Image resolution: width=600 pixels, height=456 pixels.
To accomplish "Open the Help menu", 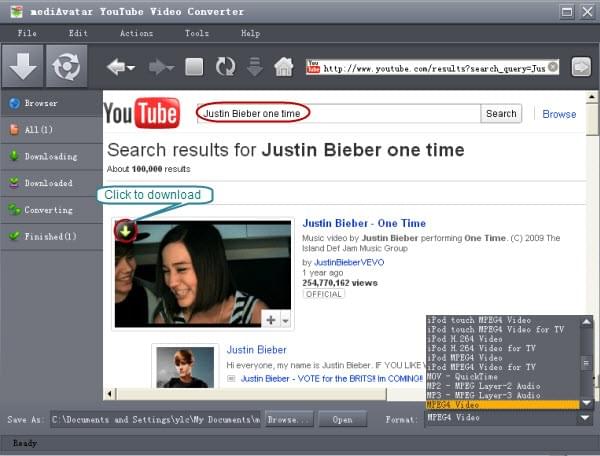I will (250, 33).
